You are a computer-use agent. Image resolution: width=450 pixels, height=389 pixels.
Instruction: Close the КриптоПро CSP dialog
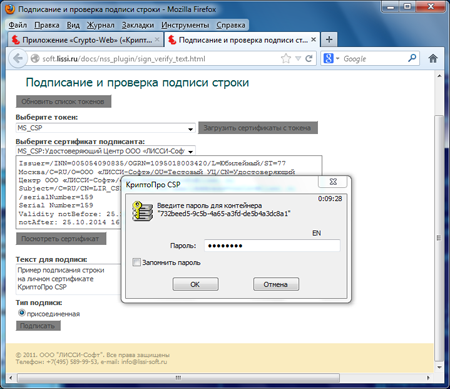click(x=333, y=182)
